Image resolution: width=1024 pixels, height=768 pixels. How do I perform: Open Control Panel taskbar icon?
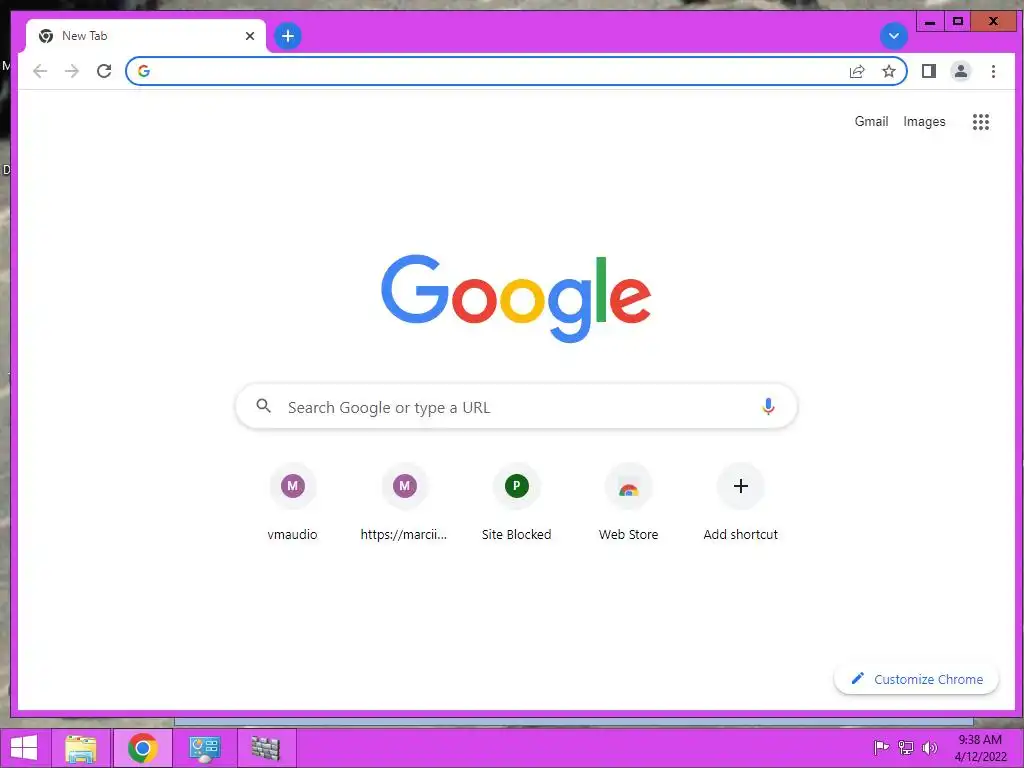pos(204,748)
